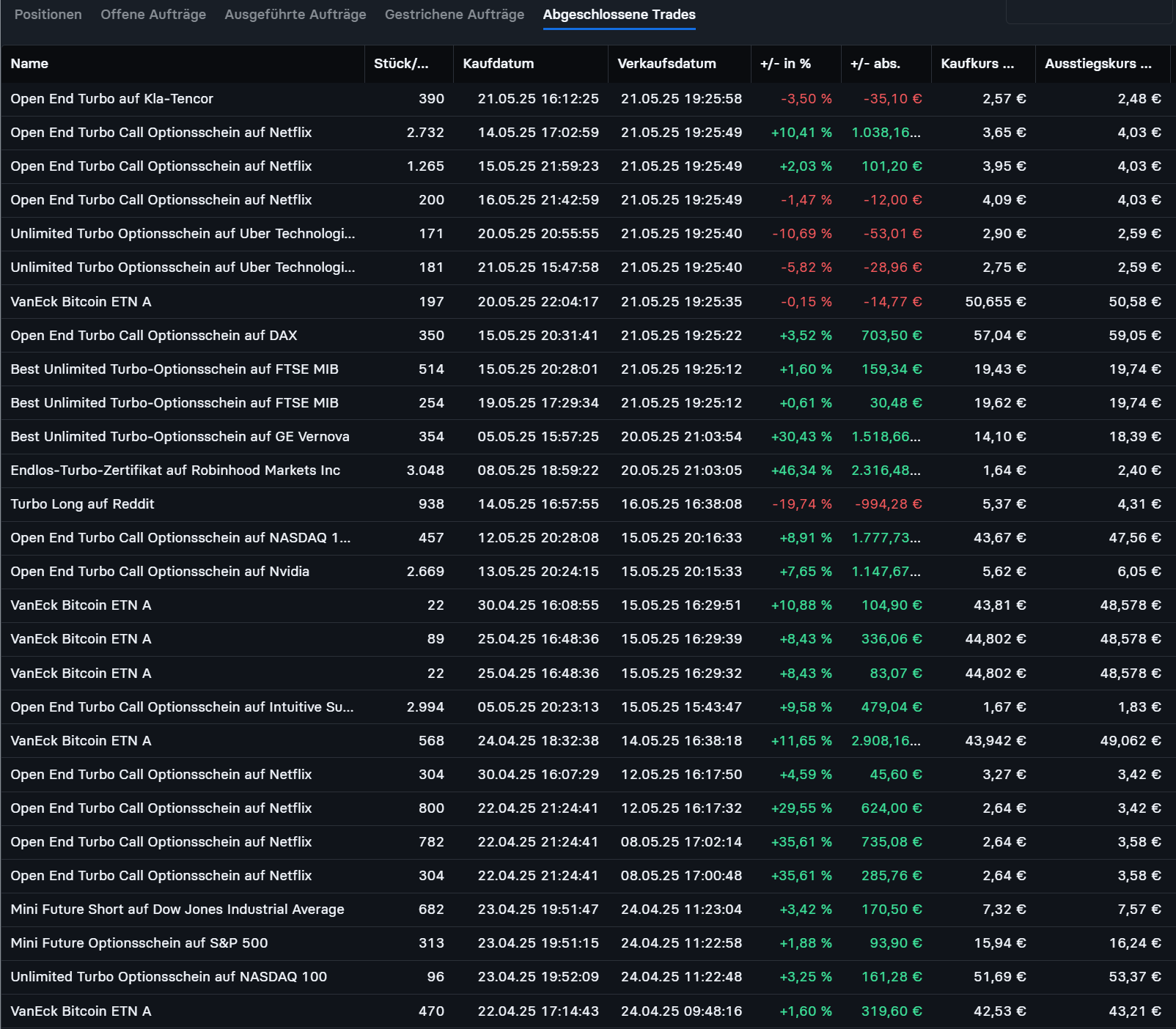Select the Open End Turbo auf Kla-Tencor row
1176x1029 pixels.
click(588, 99)
